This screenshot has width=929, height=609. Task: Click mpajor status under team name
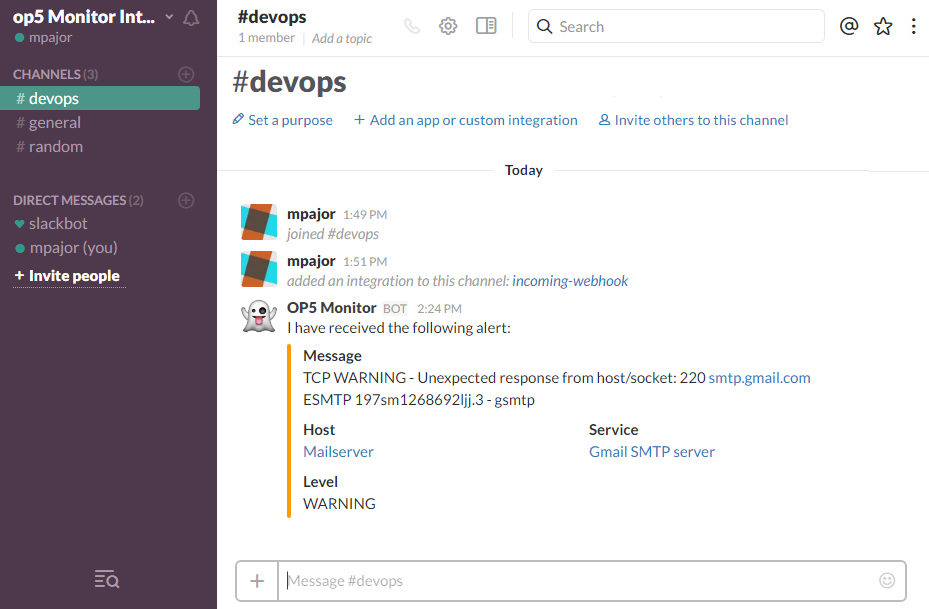coord(43,37)
